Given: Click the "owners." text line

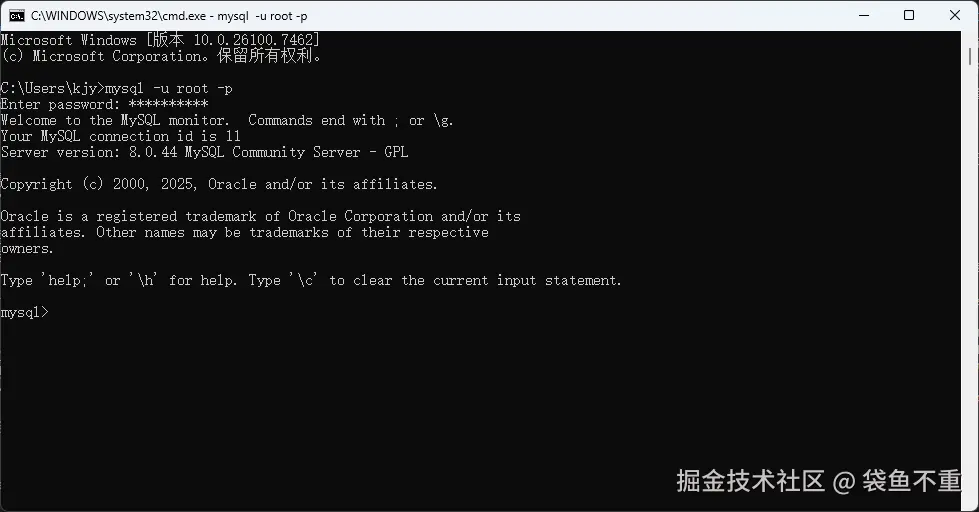Looking at the screenshot, I should tap(27, 249).
